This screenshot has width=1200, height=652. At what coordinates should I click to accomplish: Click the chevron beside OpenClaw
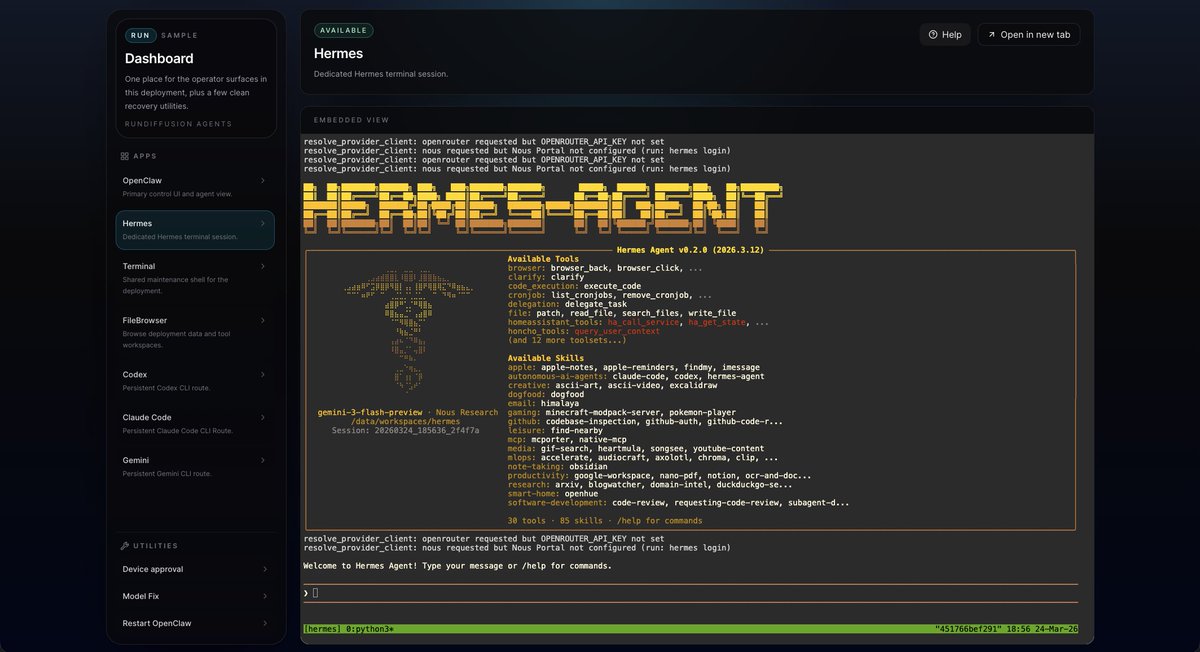(x=263, y=180)
